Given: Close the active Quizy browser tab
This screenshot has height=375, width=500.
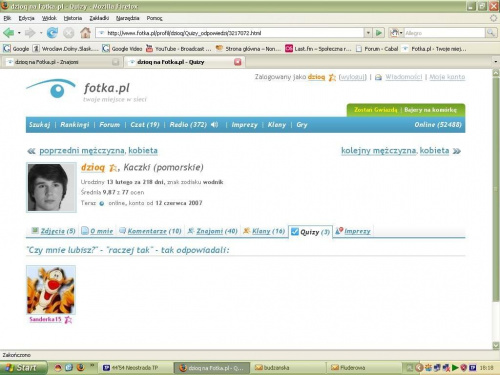Looking at the screenshot, I should 237,62.
